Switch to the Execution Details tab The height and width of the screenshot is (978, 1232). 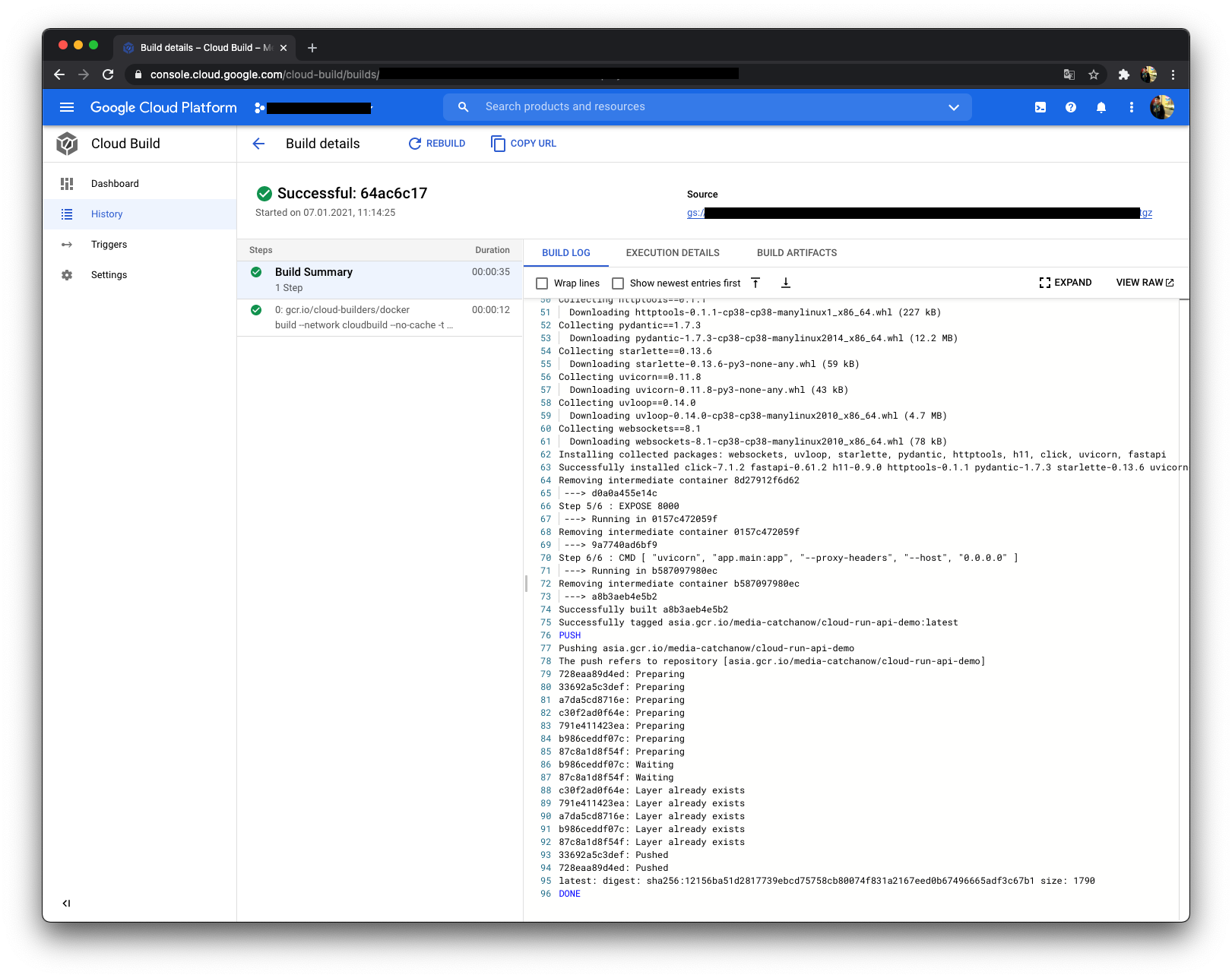click(x=673, y=252)
